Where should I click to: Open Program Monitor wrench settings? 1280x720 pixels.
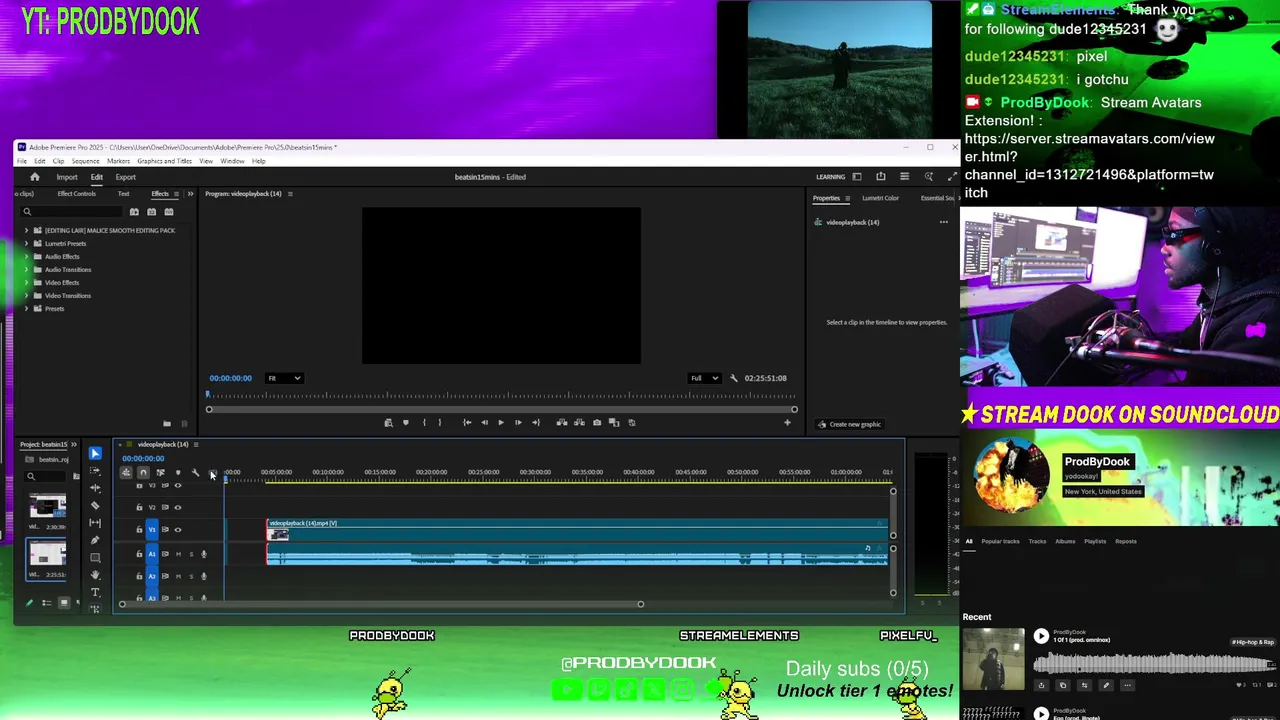pos(734,378)
